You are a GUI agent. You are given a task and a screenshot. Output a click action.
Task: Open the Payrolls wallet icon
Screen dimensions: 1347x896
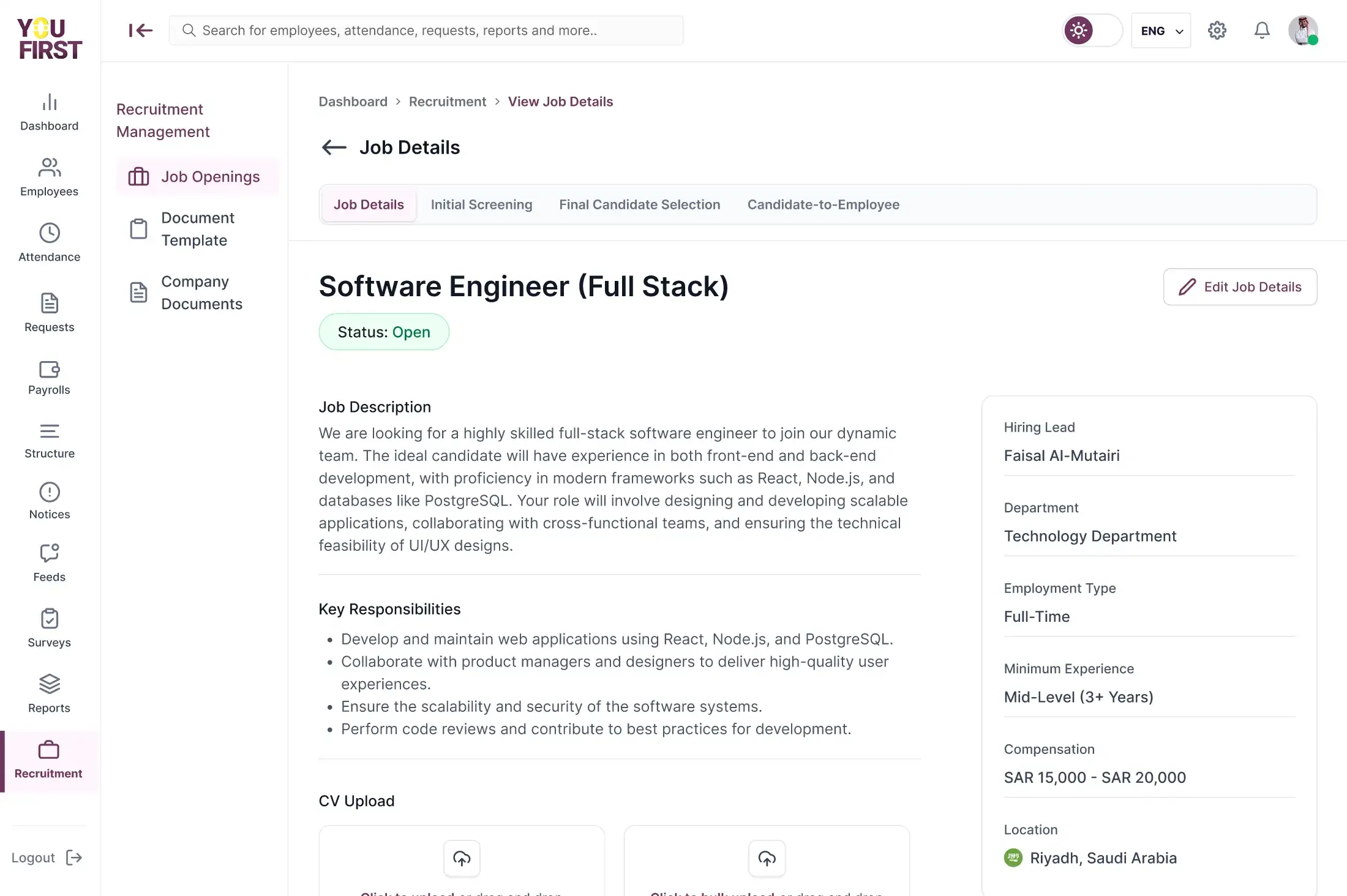[49, 369]
